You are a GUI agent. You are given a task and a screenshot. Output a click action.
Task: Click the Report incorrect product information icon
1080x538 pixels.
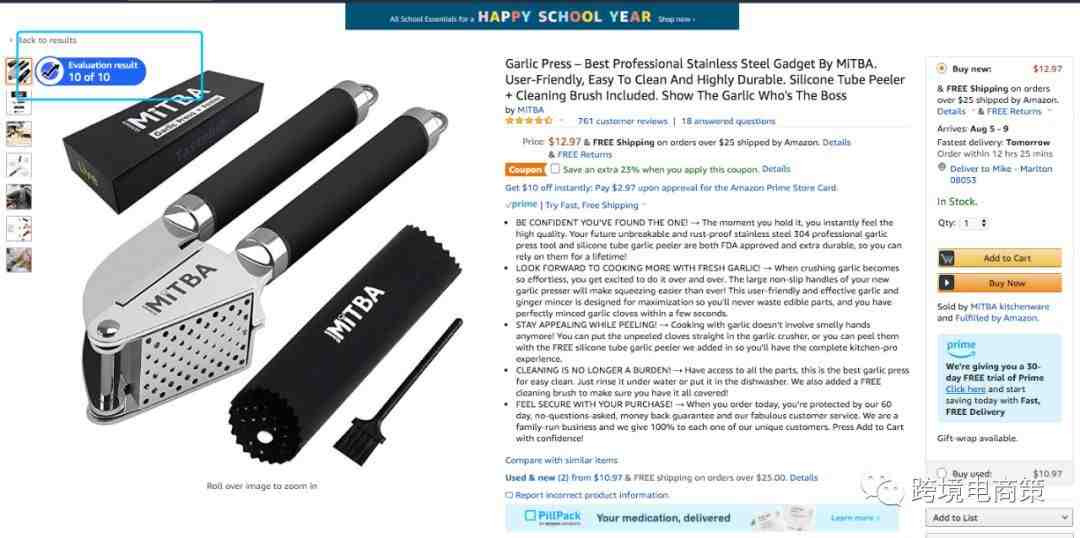coord(509,495)
